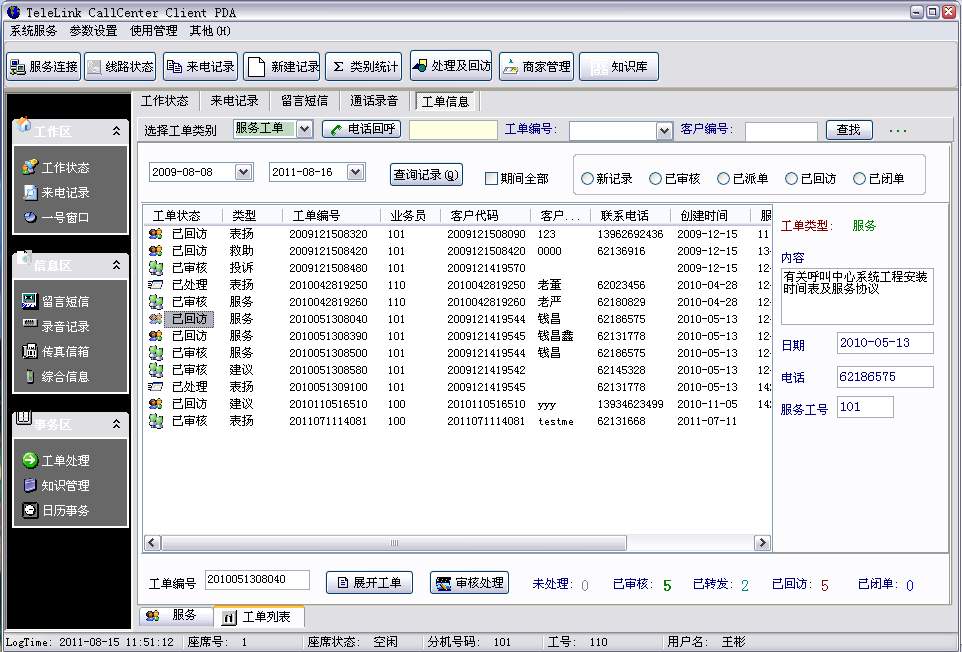Click the 服务连接 toolbar button
The height and width of the screenshot is (652, 962).
pos(44,66)
